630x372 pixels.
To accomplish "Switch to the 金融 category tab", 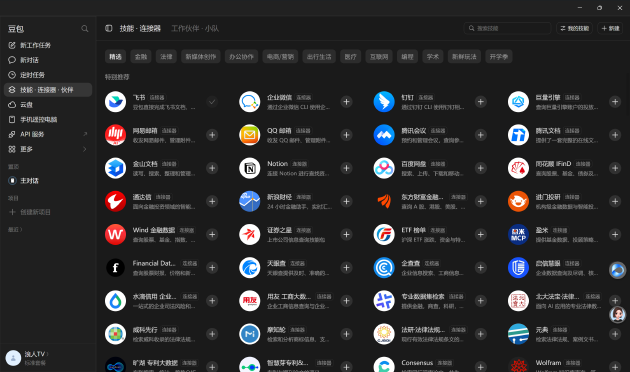I will pos(141,57).
